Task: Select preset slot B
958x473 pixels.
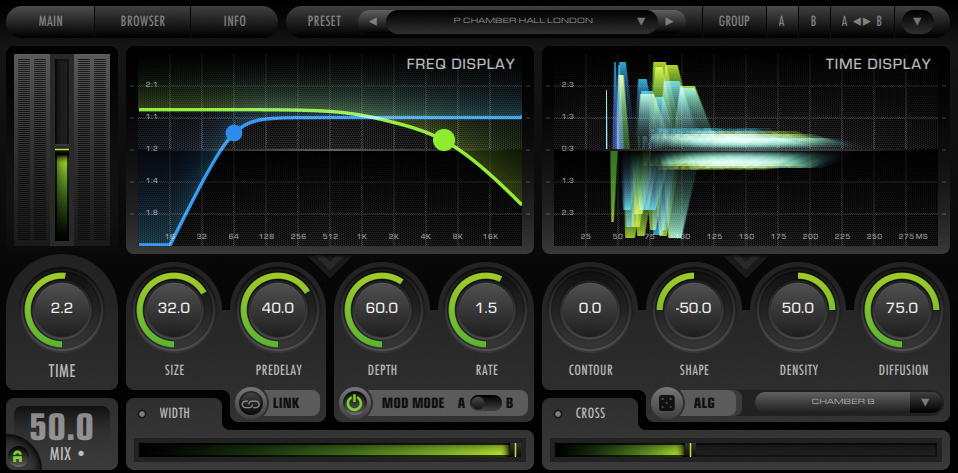Action: tap(813, 21)
